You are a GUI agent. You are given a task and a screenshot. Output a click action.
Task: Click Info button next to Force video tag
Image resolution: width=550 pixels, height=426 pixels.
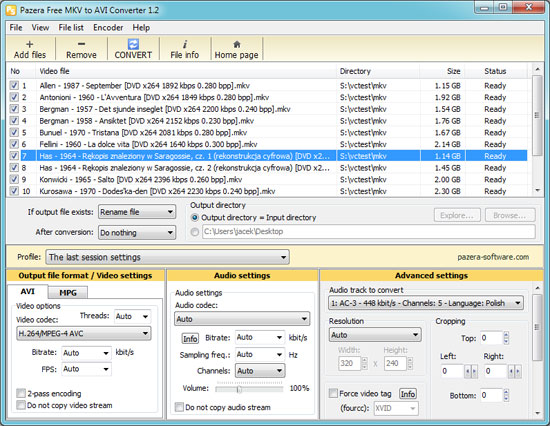point(408,394)
